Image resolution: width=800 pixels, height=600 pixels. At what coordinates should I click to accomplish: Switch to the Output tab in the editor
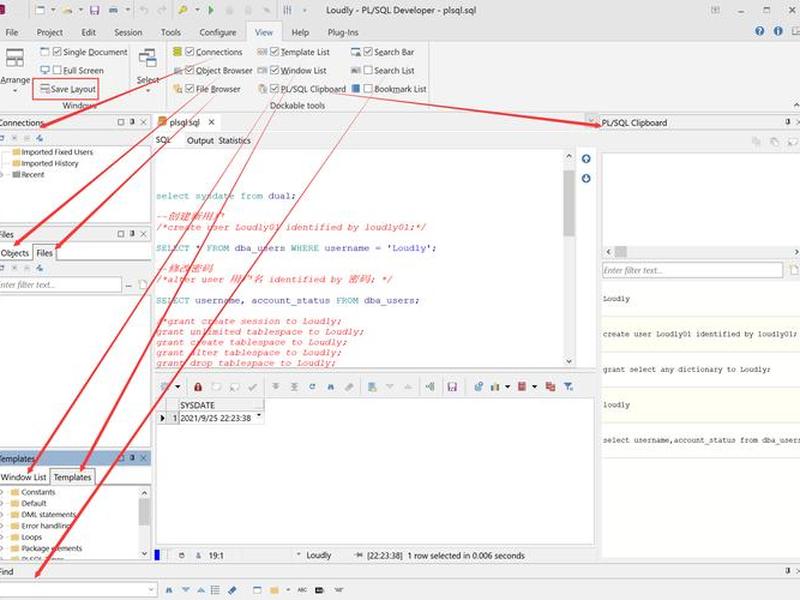click(x=200, y=140)
